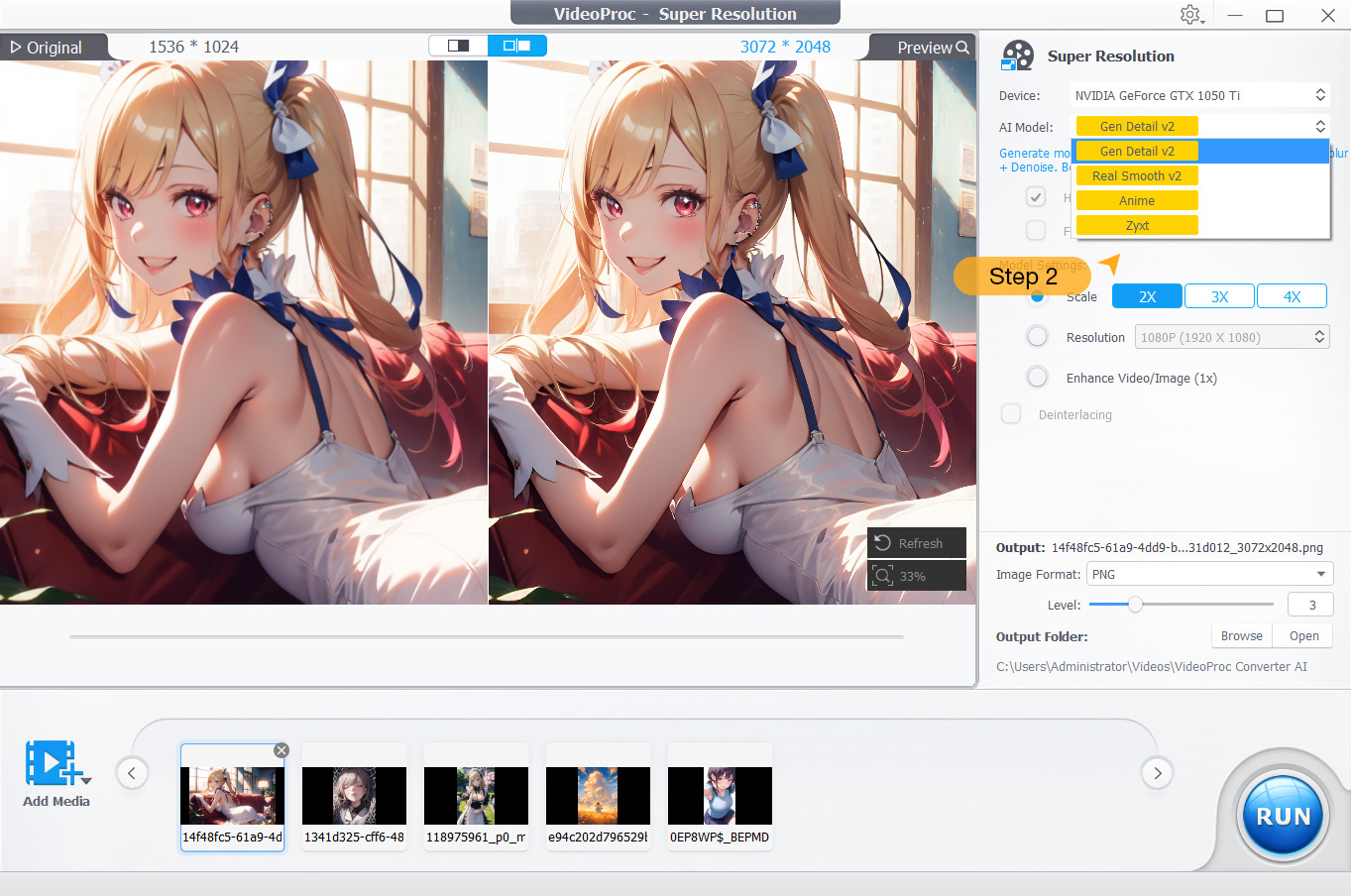Click the output filename ending _3072x2048.png

click(1187, 547)
